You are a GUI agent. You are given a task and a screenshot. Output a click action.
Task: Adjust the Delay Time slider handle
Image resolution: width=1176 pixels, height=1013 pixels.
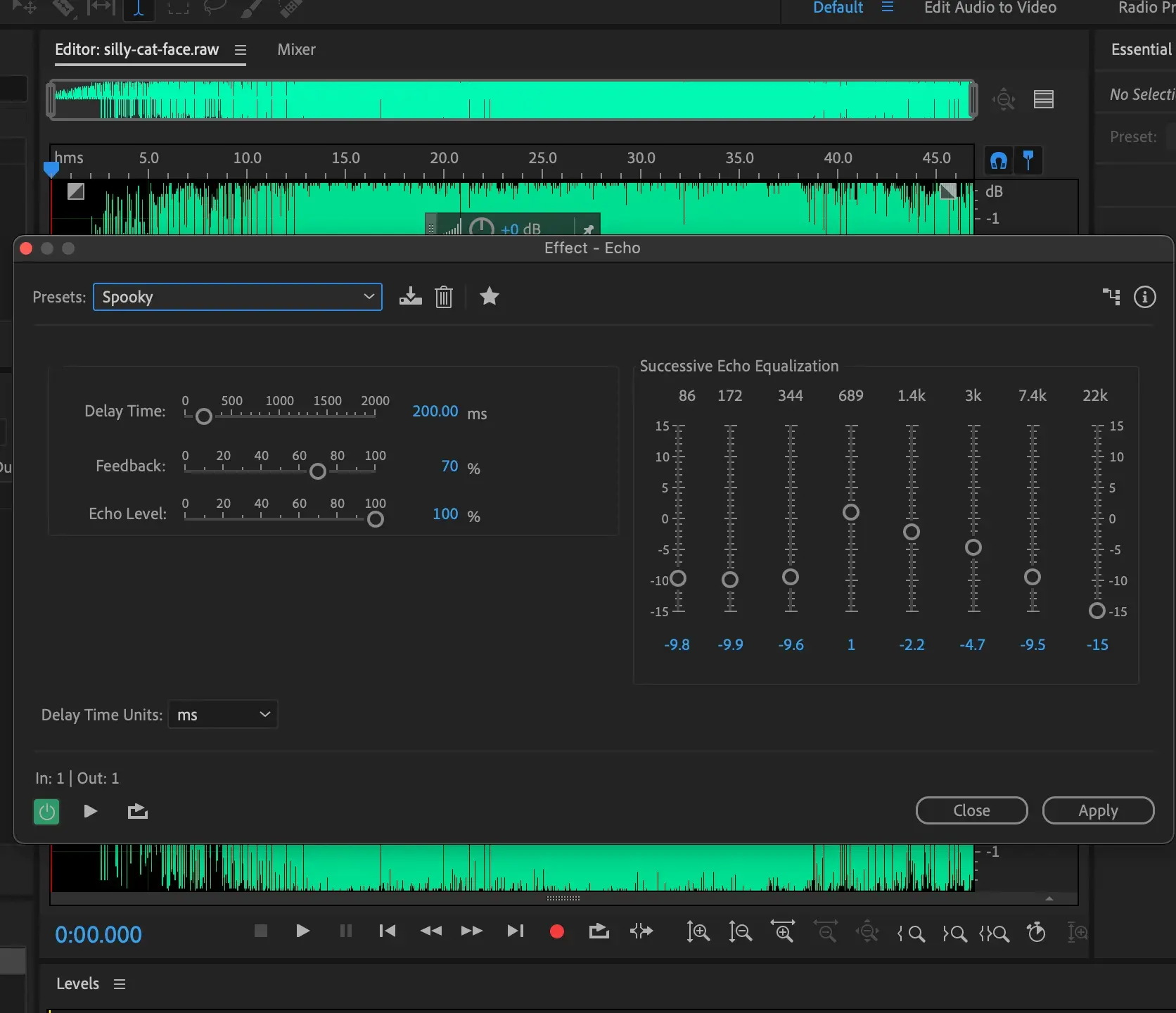point(204,416)
